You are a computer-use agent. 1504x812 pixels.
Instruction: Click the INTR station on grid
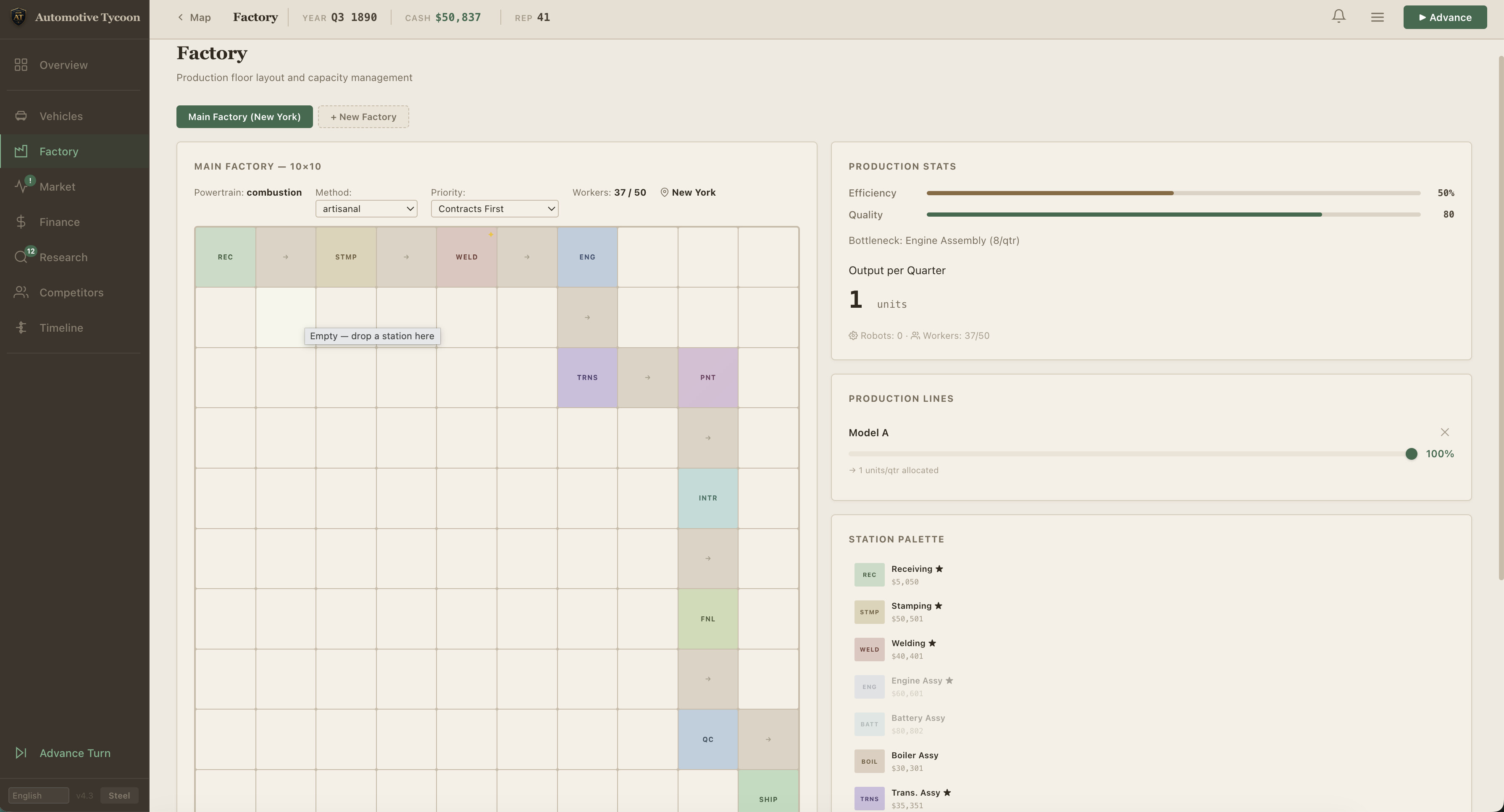[707, 498]
